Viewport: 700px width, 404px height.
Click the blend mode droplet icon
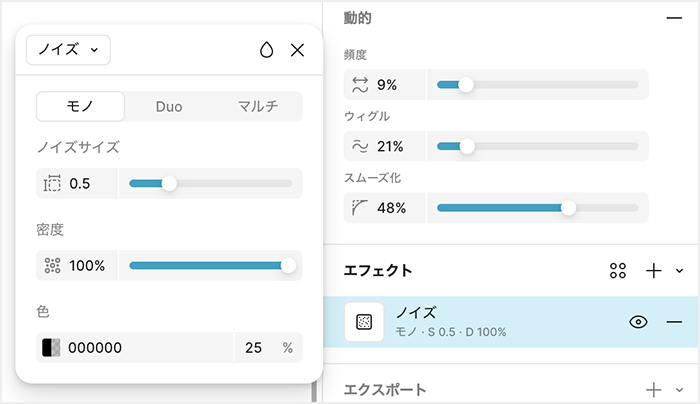[266, 50]
